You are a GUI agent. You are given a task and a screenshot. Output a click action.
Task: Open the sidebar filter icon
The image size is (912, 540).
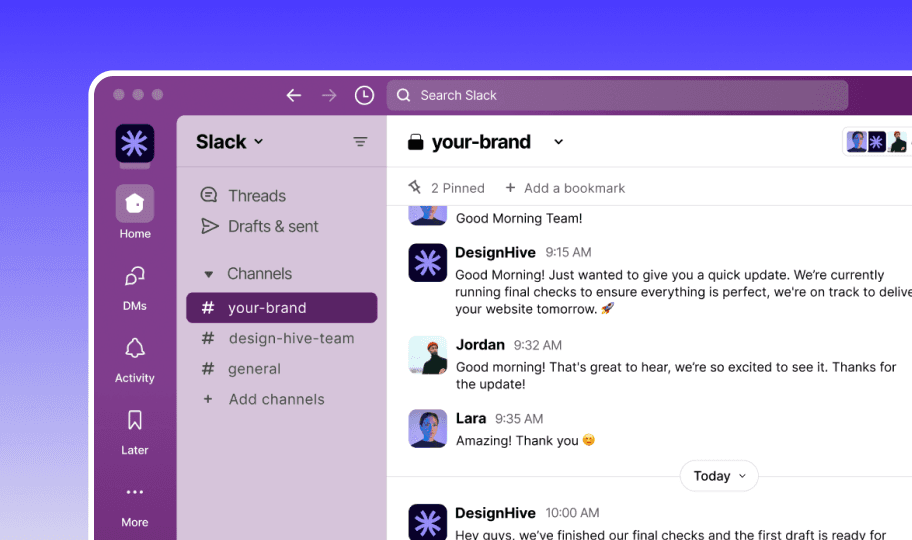tap(360, 142)
